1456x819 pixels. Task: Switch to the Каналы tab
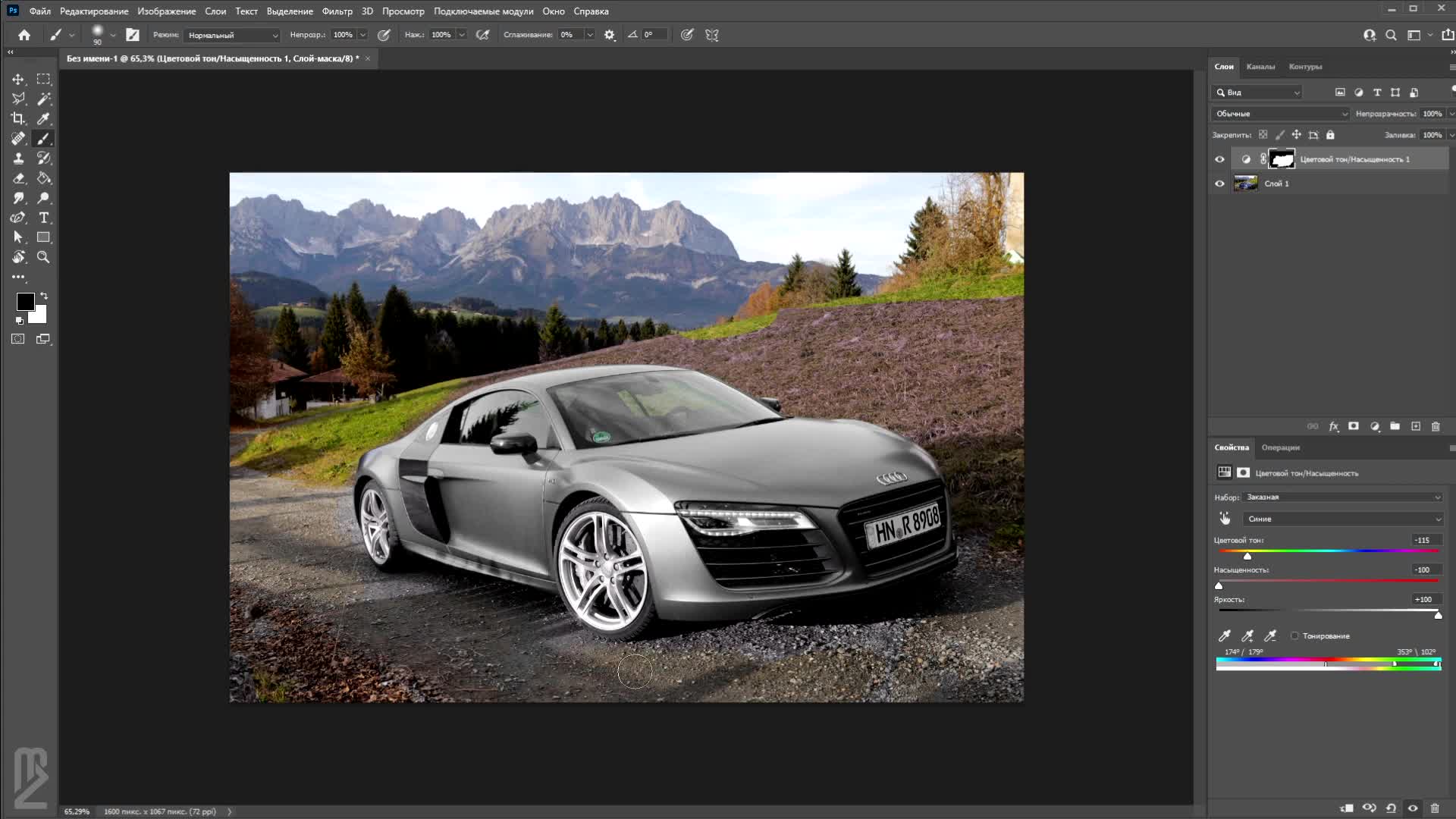coord(1260,67)
